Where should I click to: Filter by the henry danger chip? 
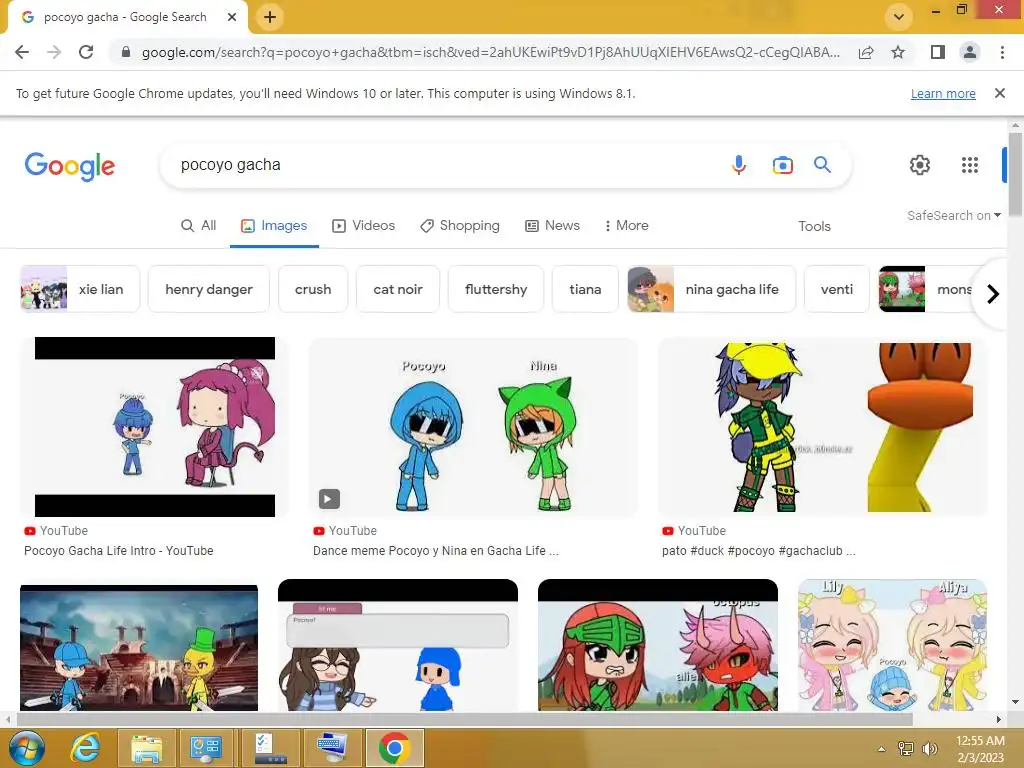(209, 289)
